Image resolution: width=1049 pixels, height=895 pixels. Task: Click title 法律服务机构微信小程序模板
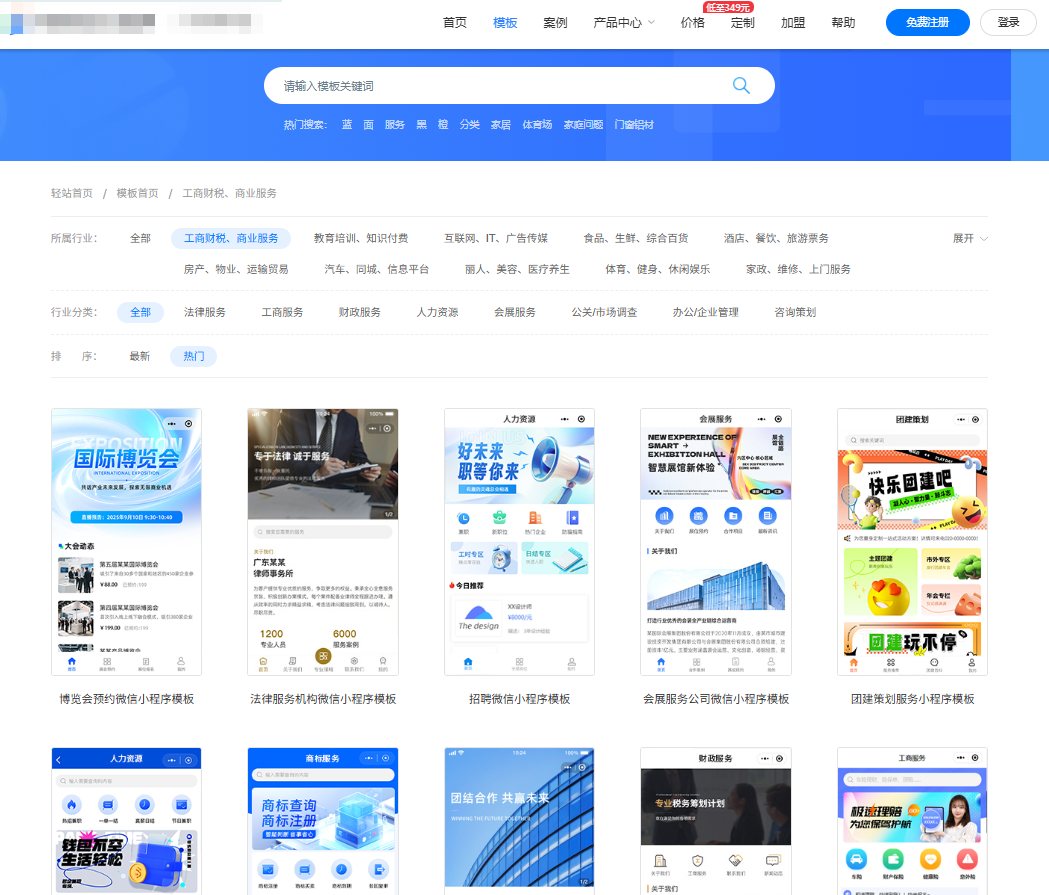pos(323,699)
